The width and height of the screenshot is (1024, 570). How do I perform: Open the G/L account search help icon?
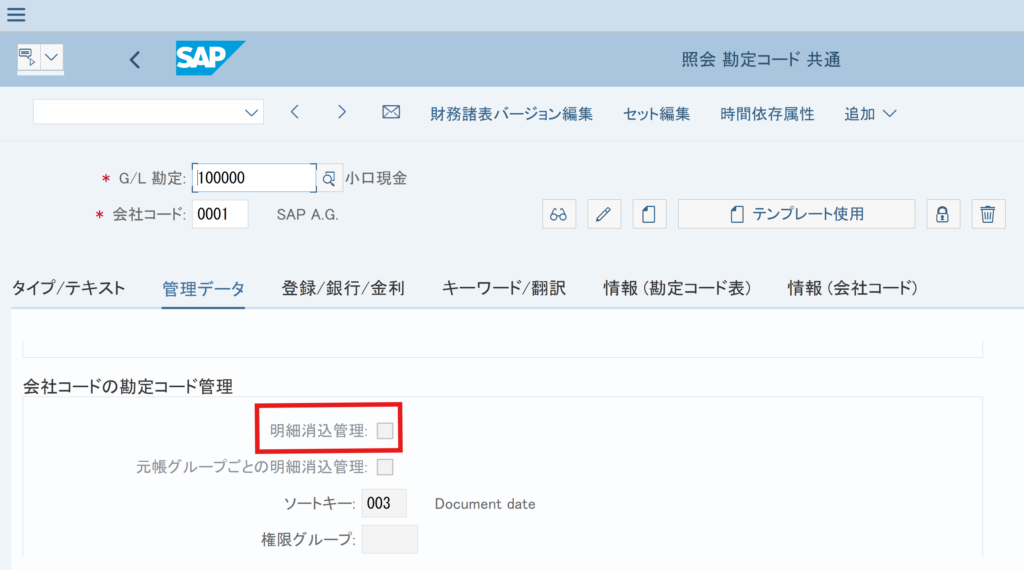pos(329,178)
